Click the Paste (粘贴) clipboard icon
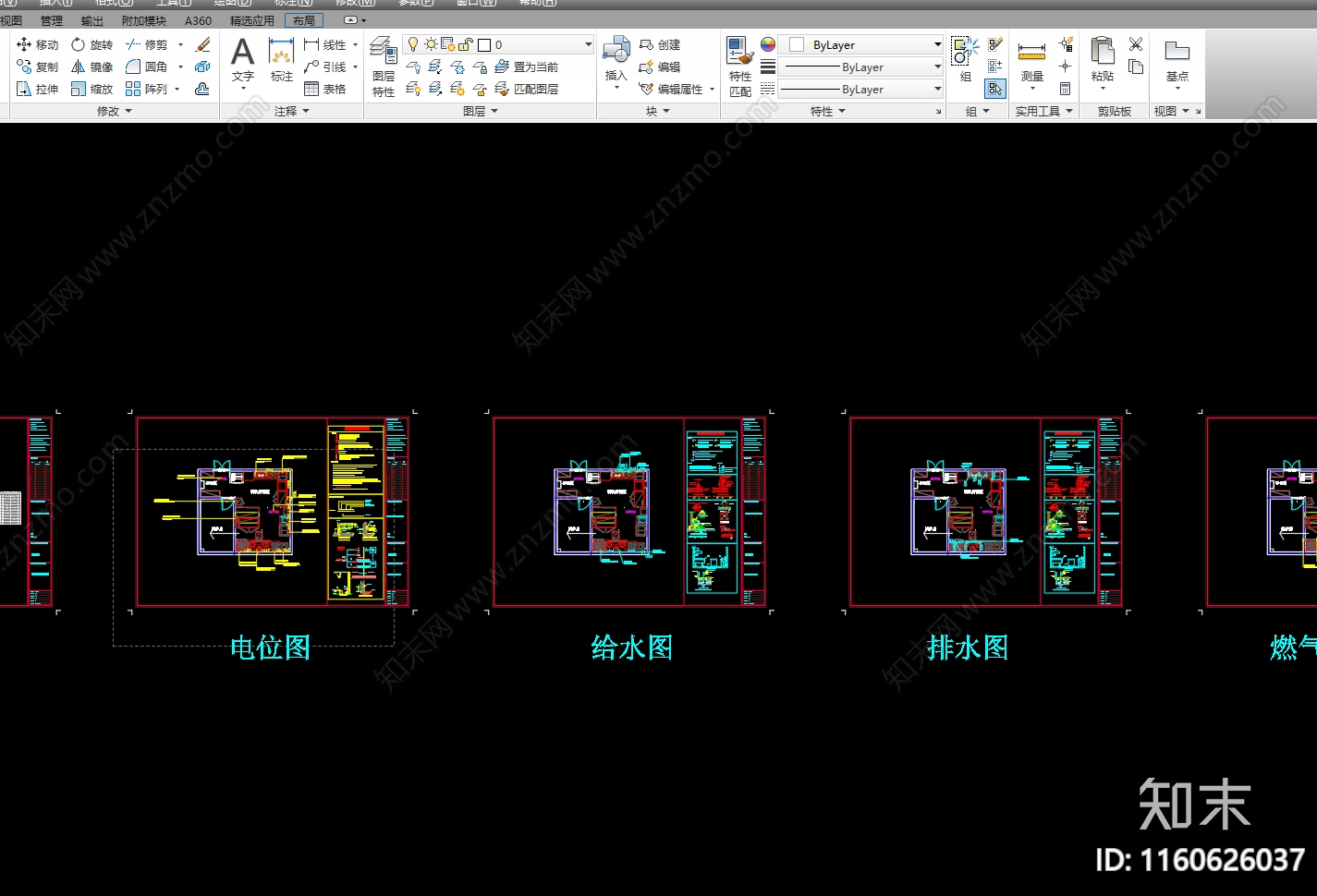The image size is (1317, 896). pyautogui.click(x=1103, y=51)
